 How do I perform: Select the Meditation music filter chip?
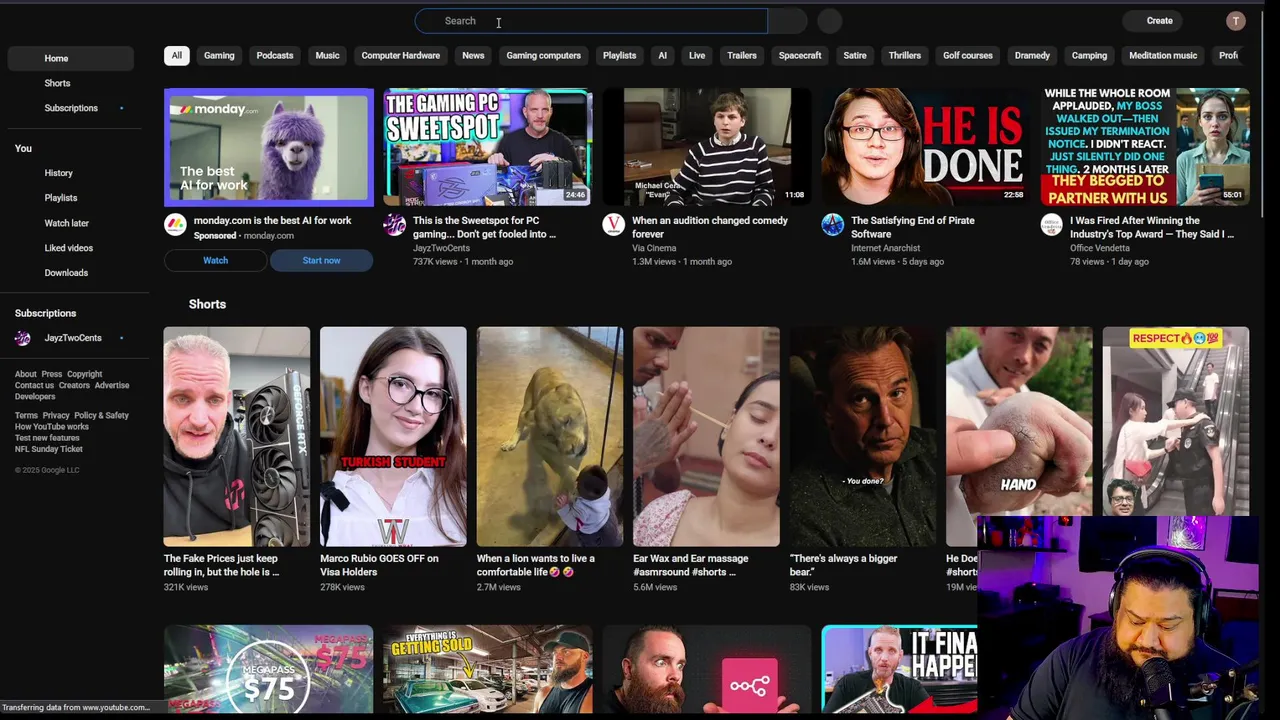(x=1163, y=56)
